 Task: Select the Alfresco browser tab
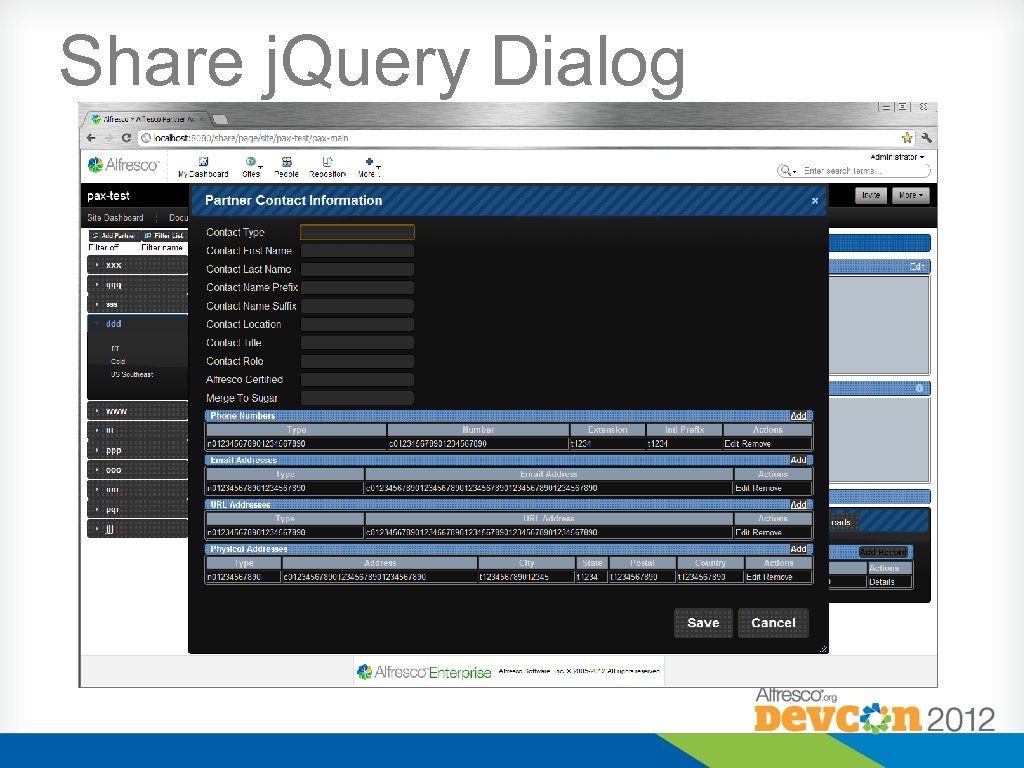(147, 120)
